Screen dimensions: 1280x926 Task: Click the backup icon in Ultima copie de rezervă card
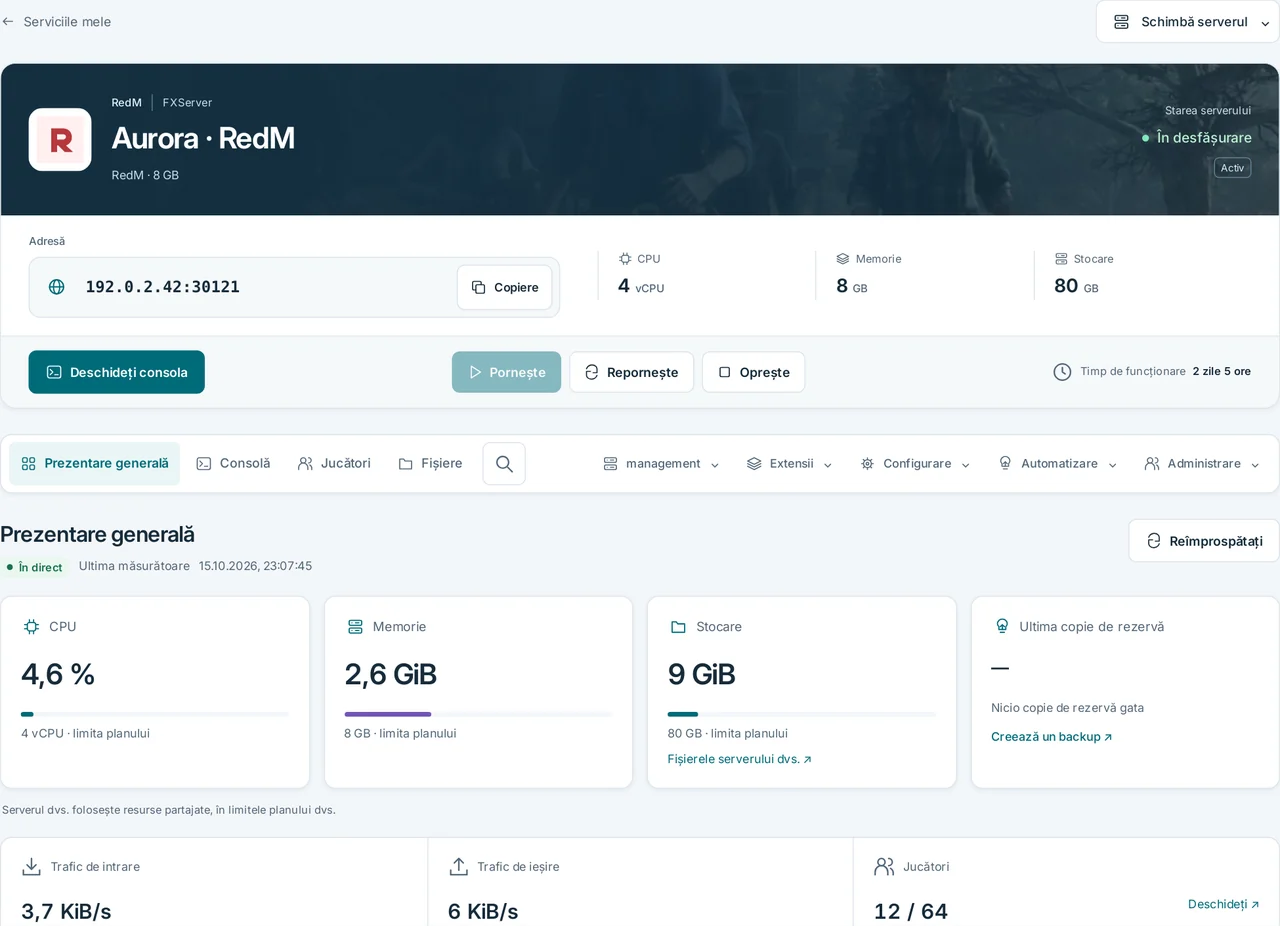pos(1002,626)
